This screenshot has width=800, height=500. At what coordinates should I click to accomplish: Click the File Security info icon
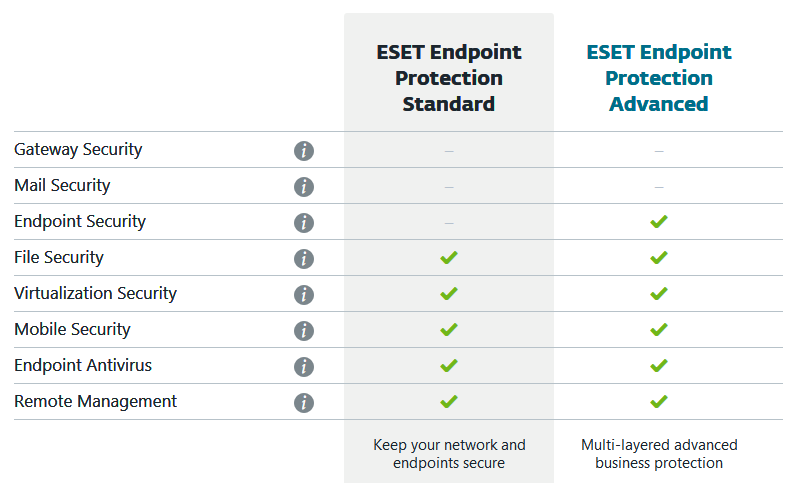(304, 259)
